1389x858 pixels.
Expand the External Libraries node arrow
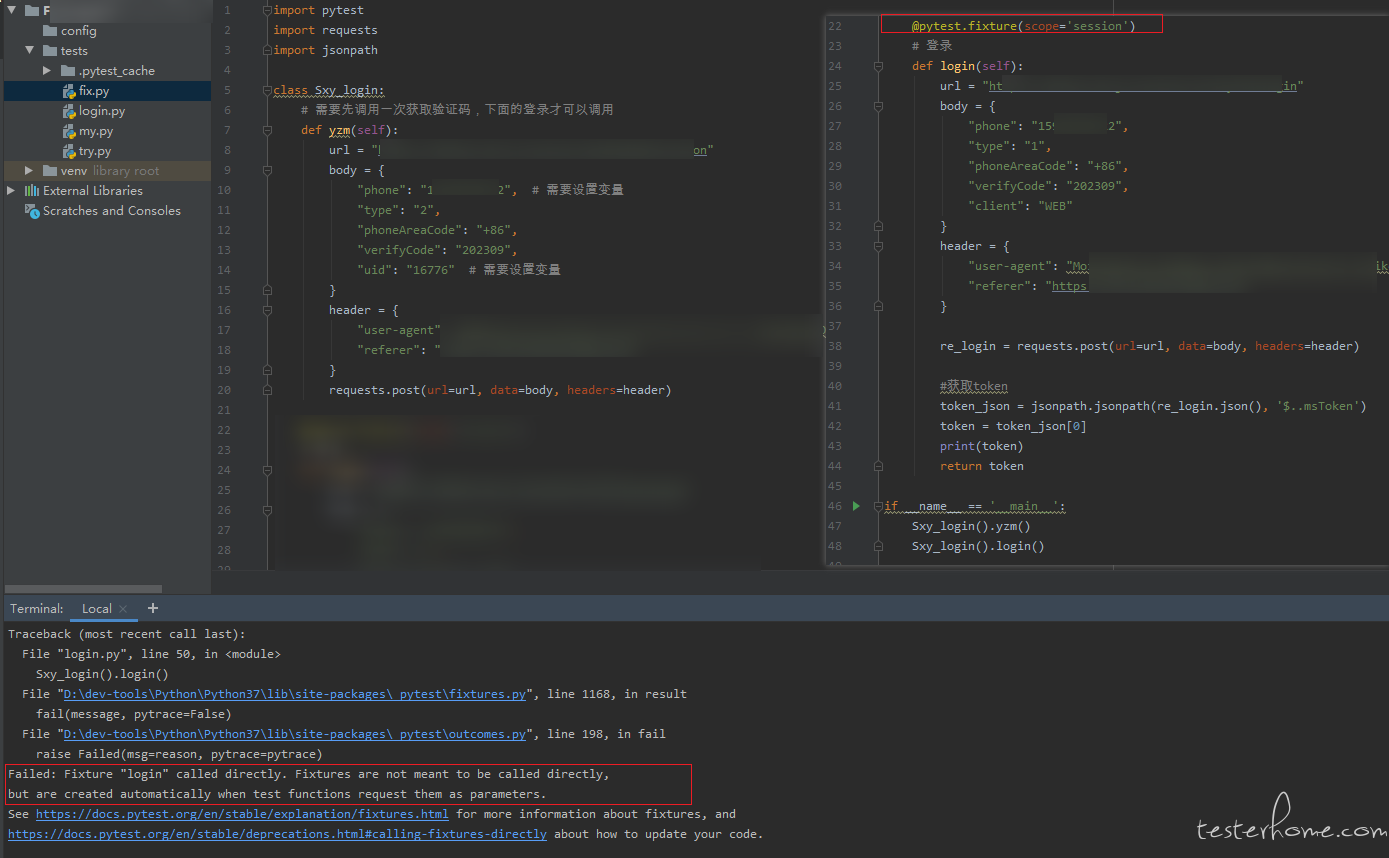tap(11, 191)
